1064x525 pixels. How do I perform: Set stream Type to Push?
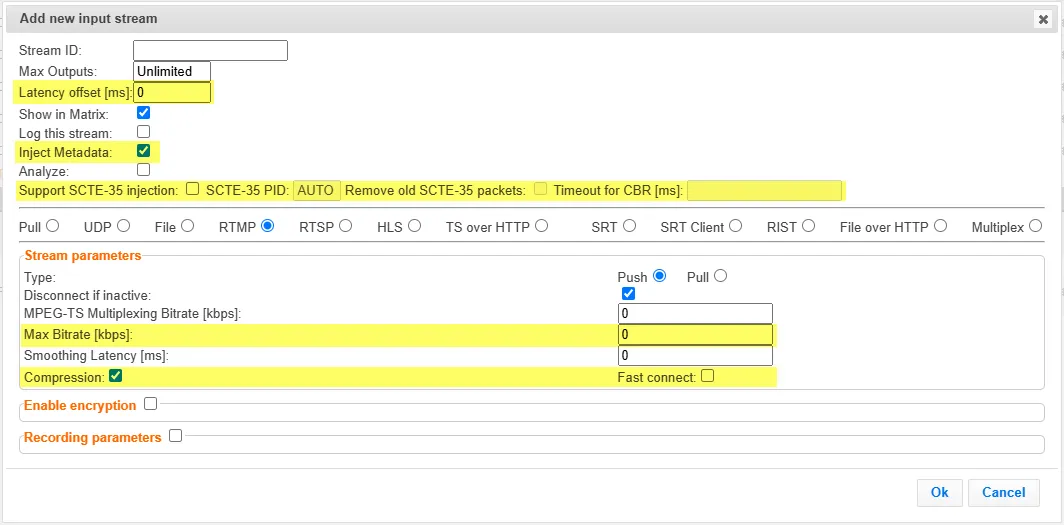point(659,276)
